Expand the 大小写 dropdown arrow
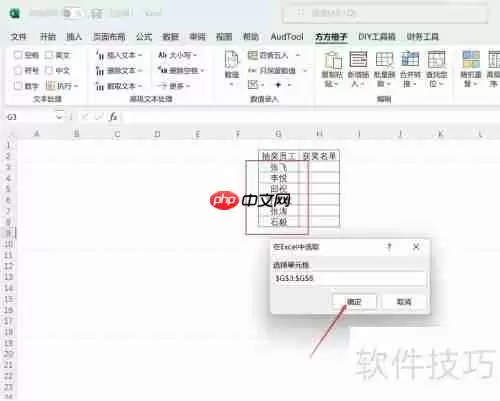Image resolution: width=500 pixels, height=401 pixels. coord(195,55)
